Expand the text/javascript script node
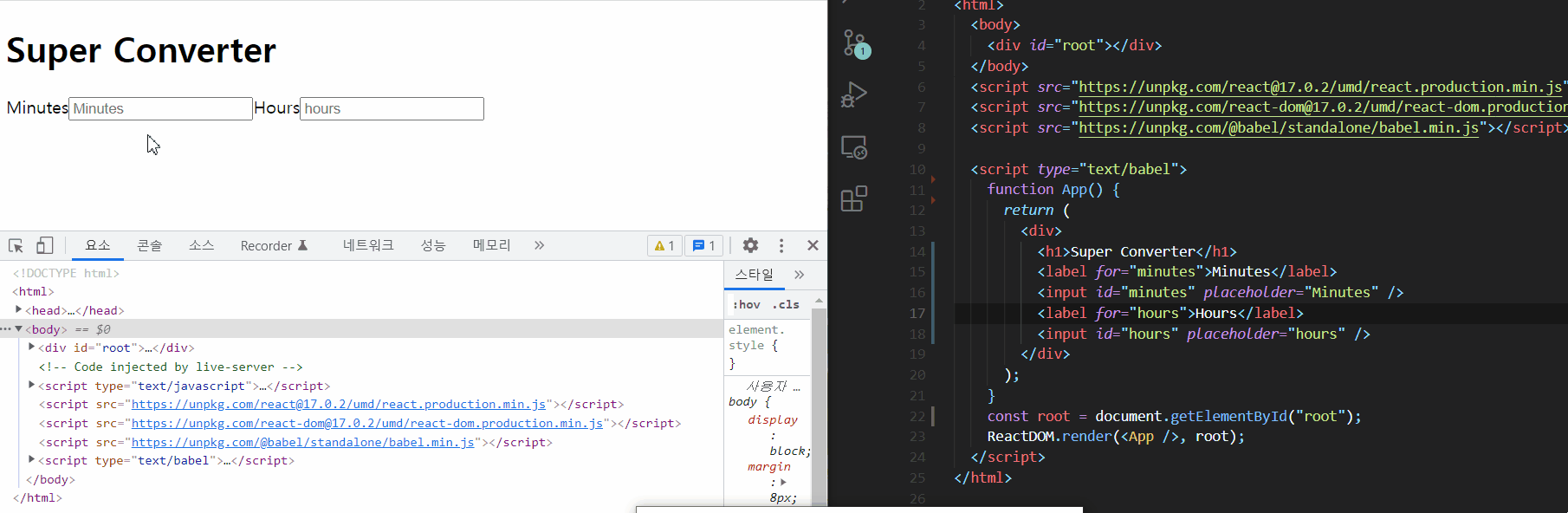 pyautogui.click(x=32, y=385)
